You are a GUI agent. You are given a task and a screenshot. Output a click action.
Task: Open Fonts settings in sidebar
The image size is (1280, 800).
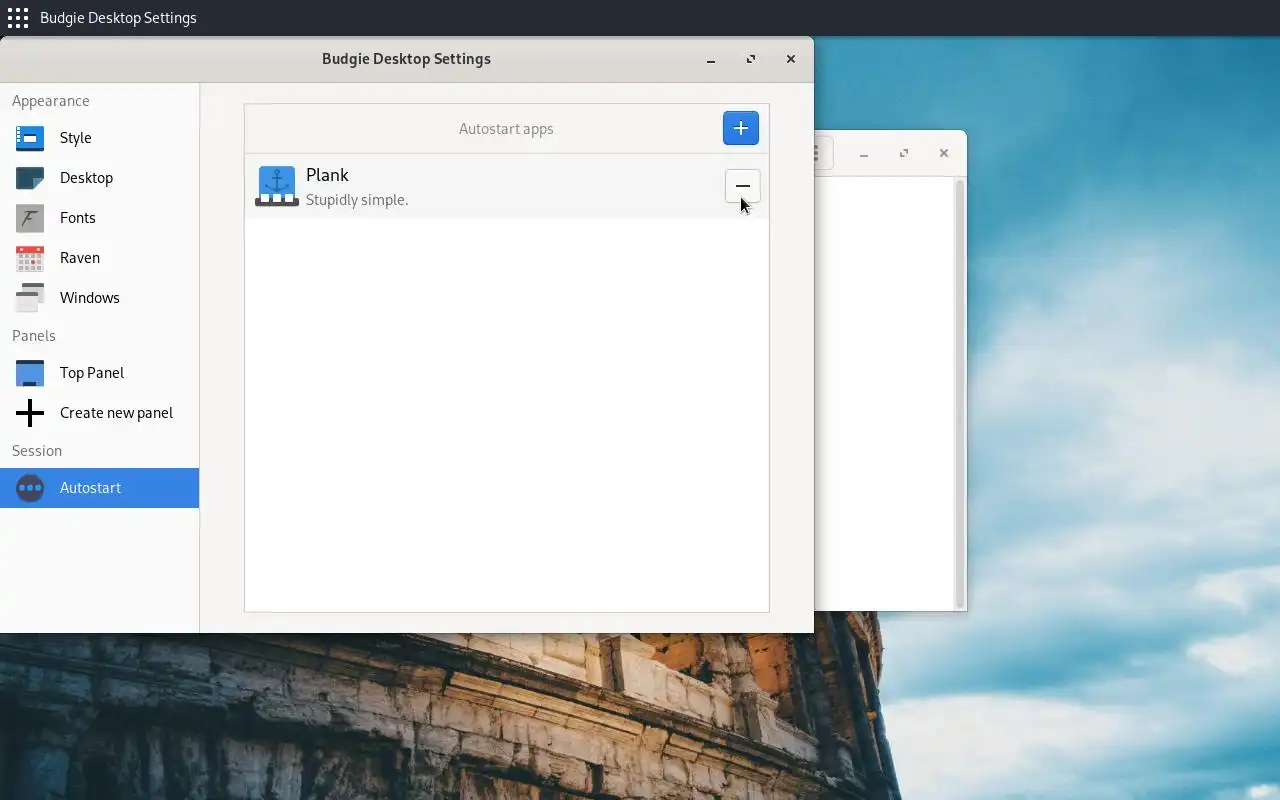pos(99,218)
